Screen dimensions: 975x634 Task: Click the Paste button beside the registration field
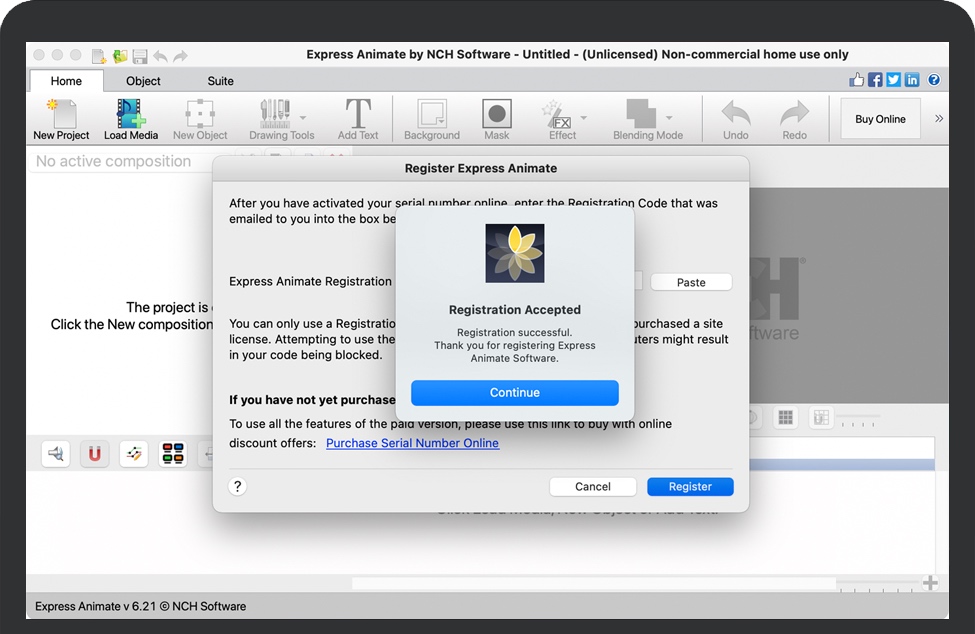[x=691, y=283]
